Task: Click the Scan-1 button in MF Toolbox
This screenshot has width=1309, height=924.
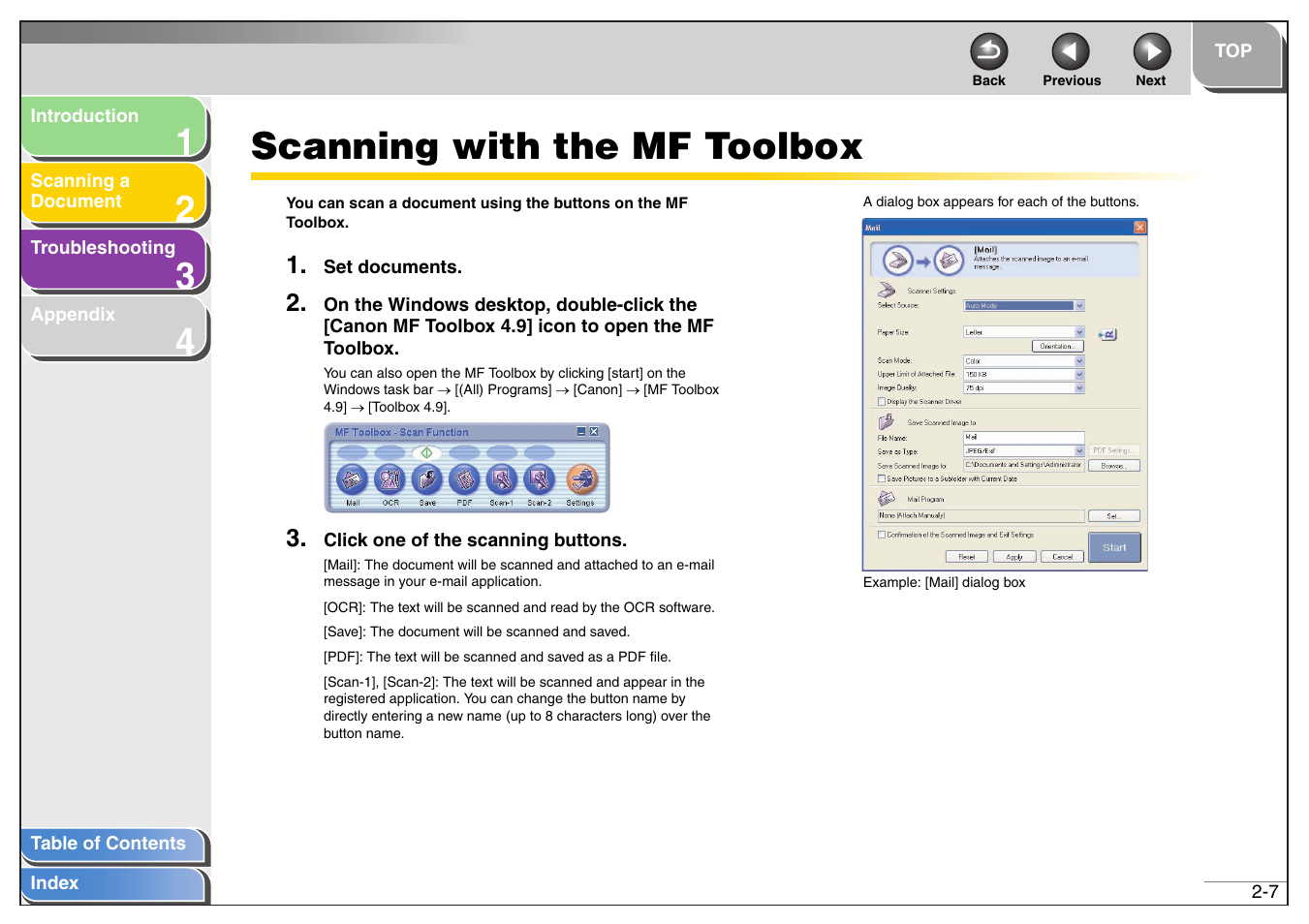Action: pyautogui.click(x=501, y=478)
